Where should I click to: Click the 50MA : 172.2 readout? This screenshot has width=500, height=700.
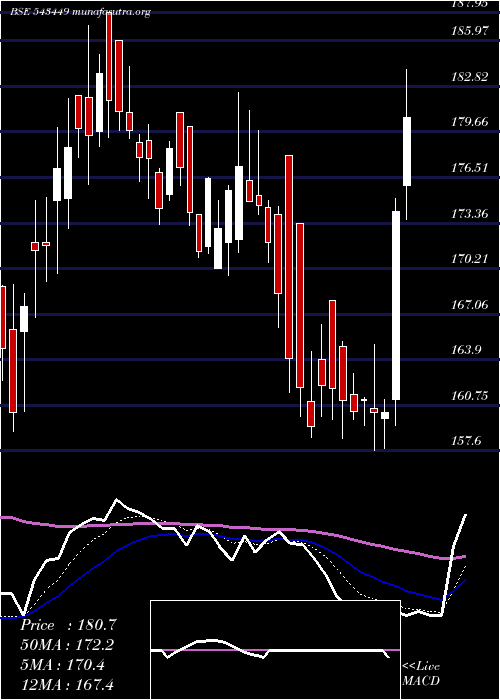(x=67, y=645)
